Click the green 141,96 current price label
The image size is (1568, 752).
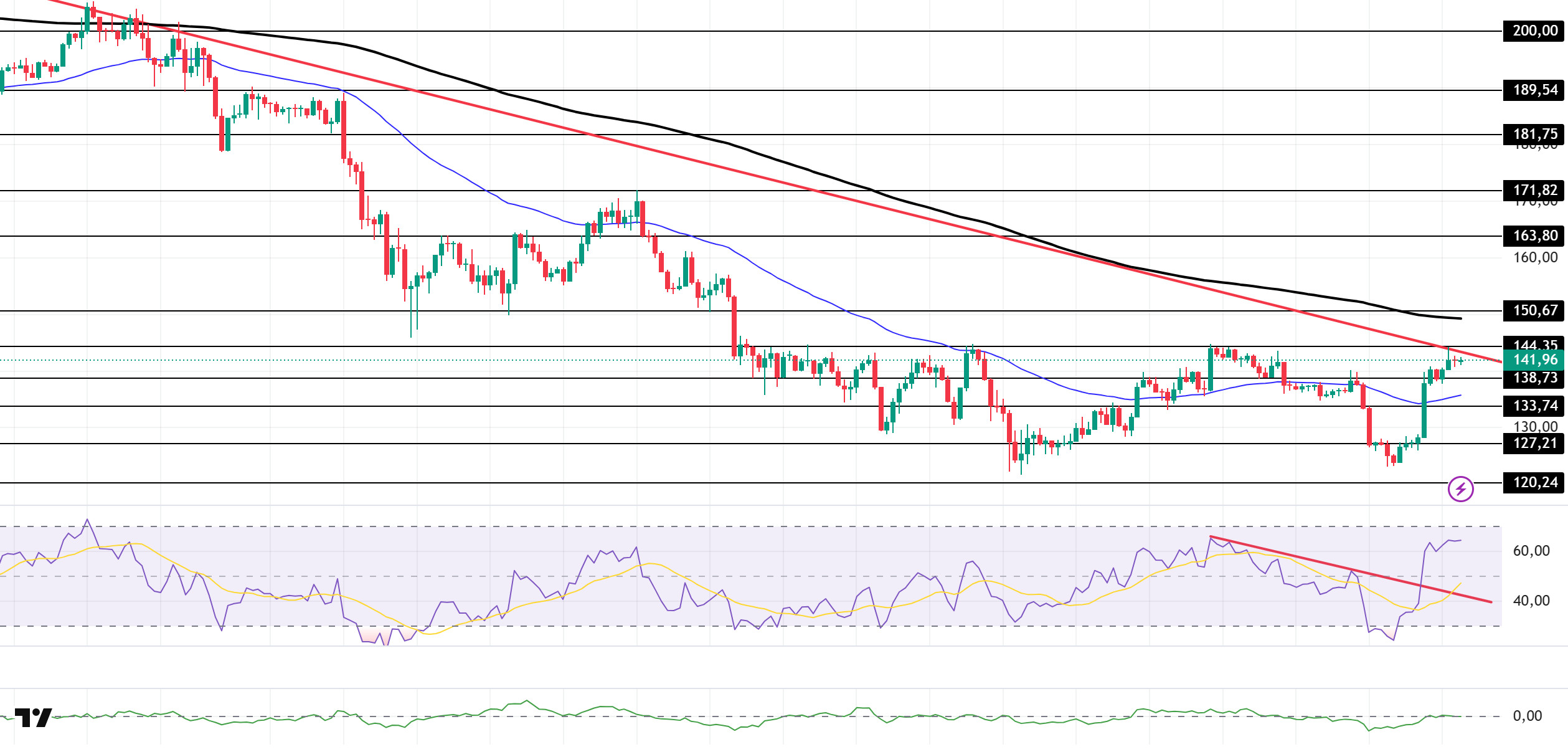[1534, 359]
